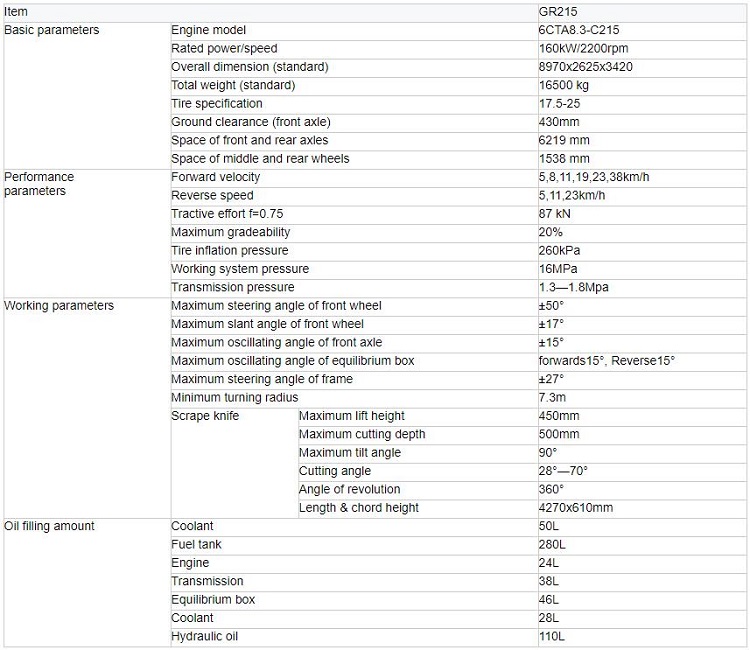The height and width of the screenshot is (650, 750).
Task: Select the Transmission pressure 1.3—1.8Mpa value
Action: pyautogui.click(x=574, y=287)
